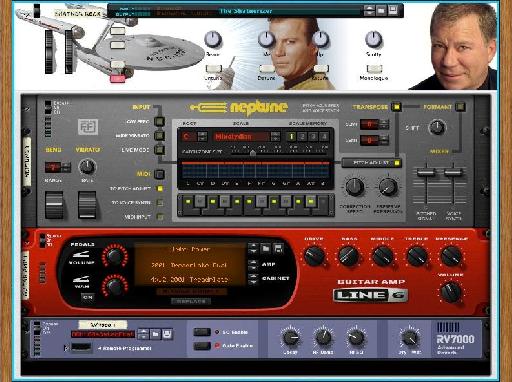Toggle Live Mode on Neptune input
This screenshot has width=512, height=382.
click(x=160, y=150)
